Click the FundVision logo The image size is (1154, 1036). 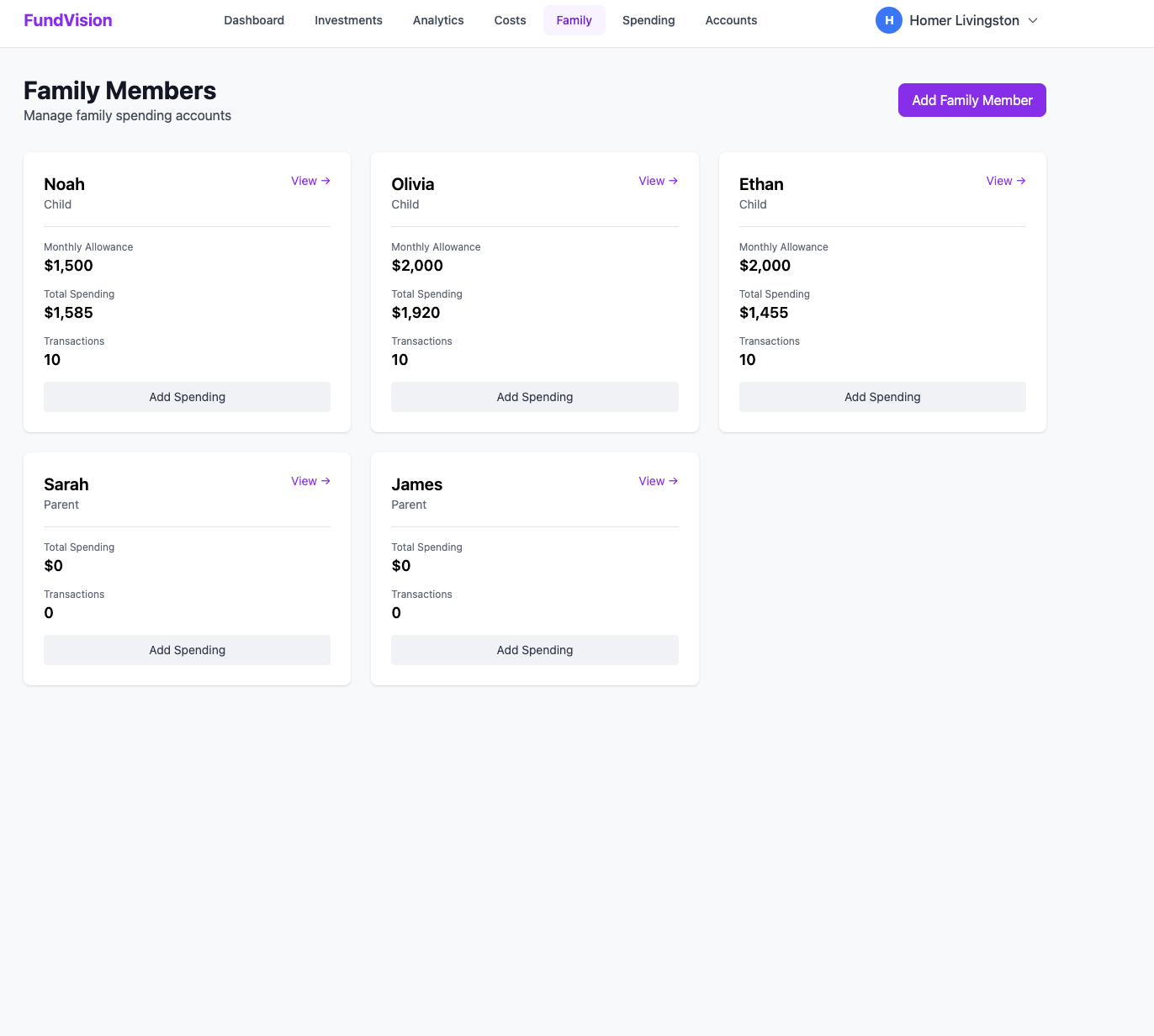click(68, 20)
